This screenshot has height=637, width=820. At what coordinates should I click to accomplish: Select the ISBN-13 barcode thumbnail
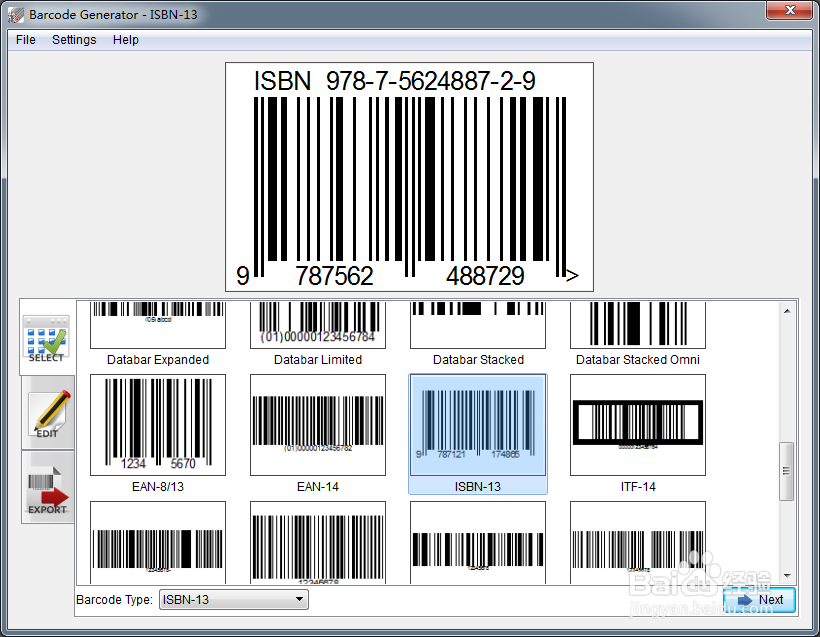click(478, 425)
